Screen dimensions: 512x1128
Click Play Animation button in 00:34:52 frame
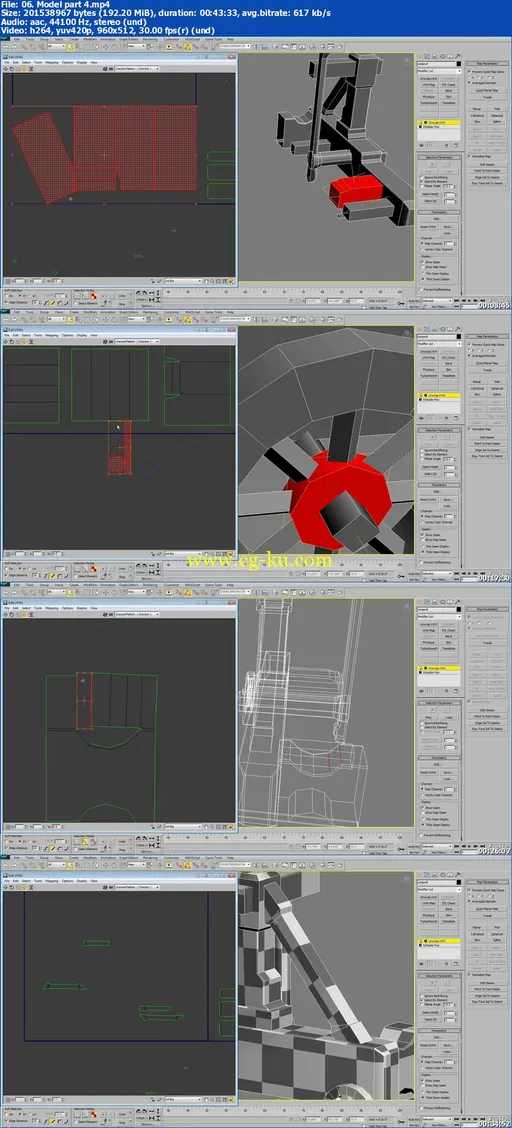tap(470, 1119)
